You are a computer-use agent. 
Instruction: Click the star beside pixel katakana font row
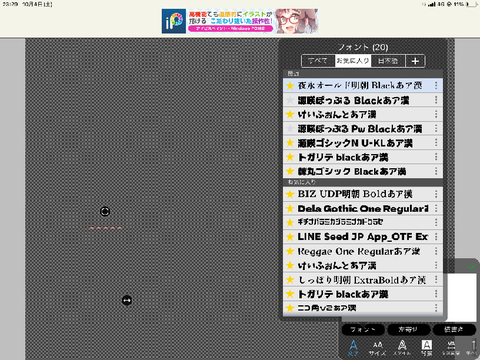click(290, 222)
